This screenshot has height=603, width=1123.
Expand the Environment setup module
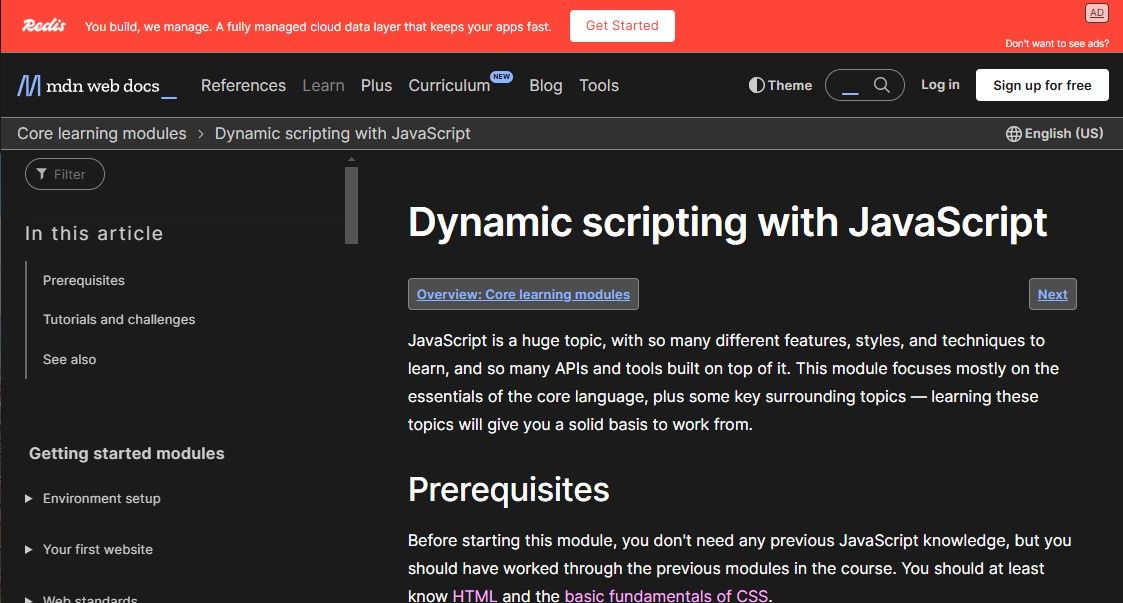(101, 498)
